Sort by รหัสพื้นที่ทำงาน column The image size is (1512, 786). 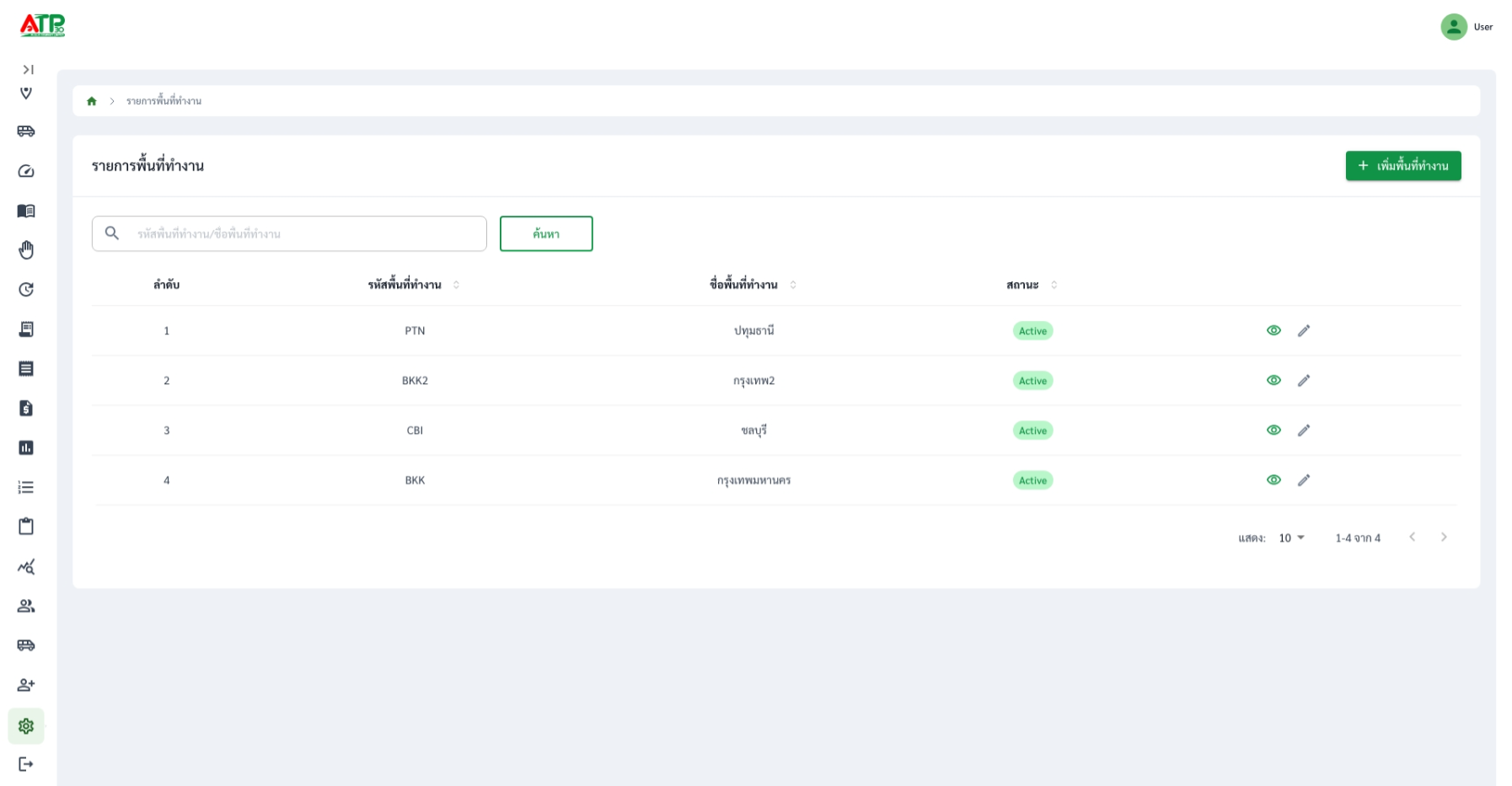pos(456,285)
